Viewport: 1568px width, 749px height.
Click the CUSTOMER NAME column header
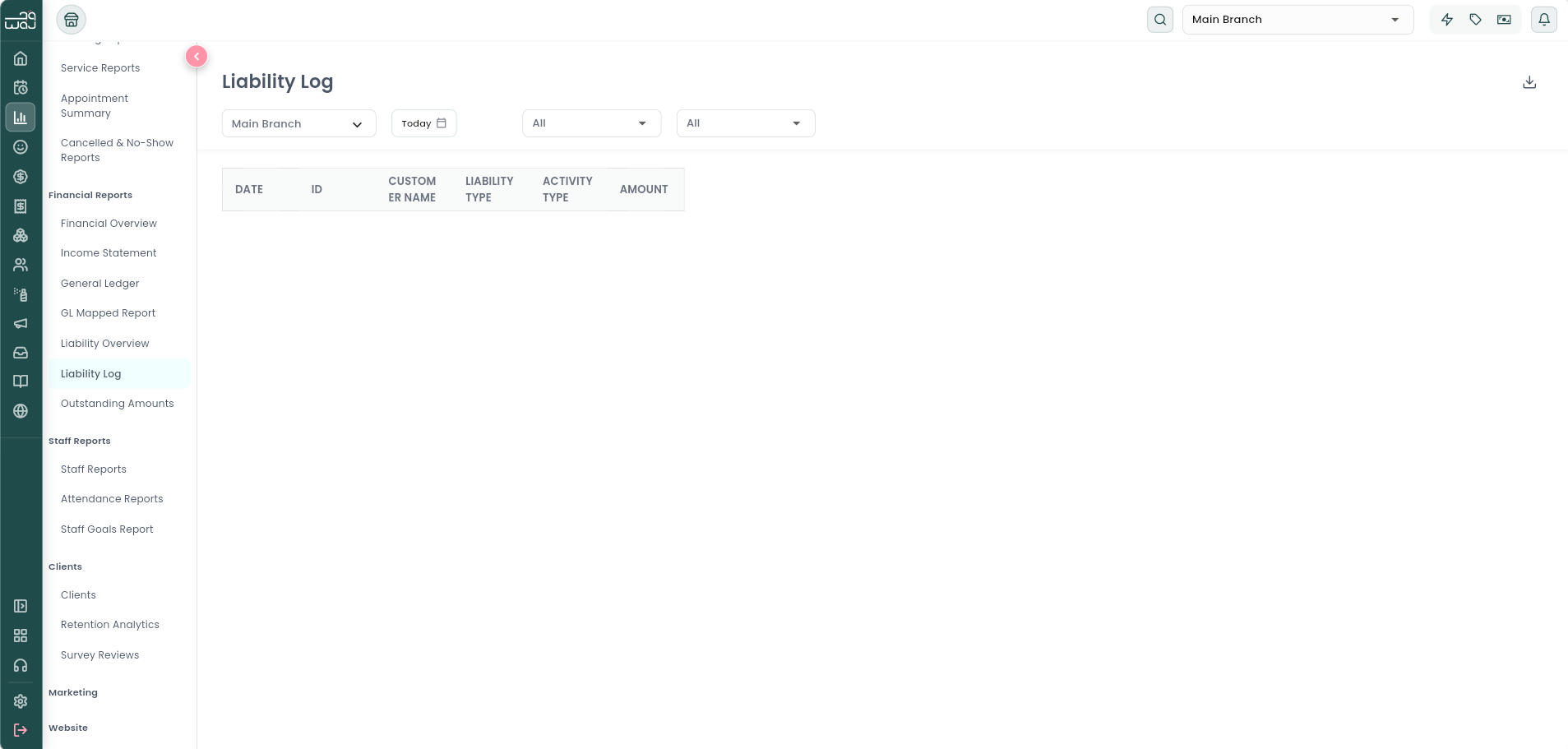tap(412, 189)
